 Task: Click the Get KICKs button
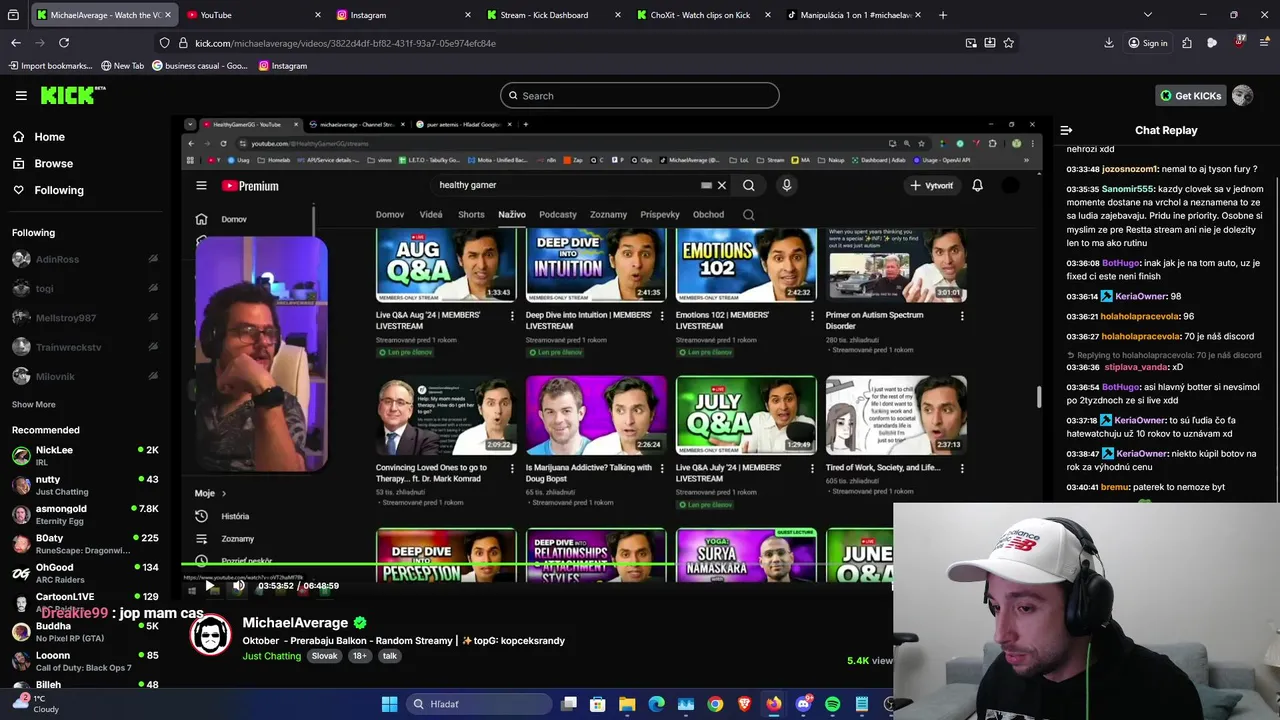pos(1190,95)
